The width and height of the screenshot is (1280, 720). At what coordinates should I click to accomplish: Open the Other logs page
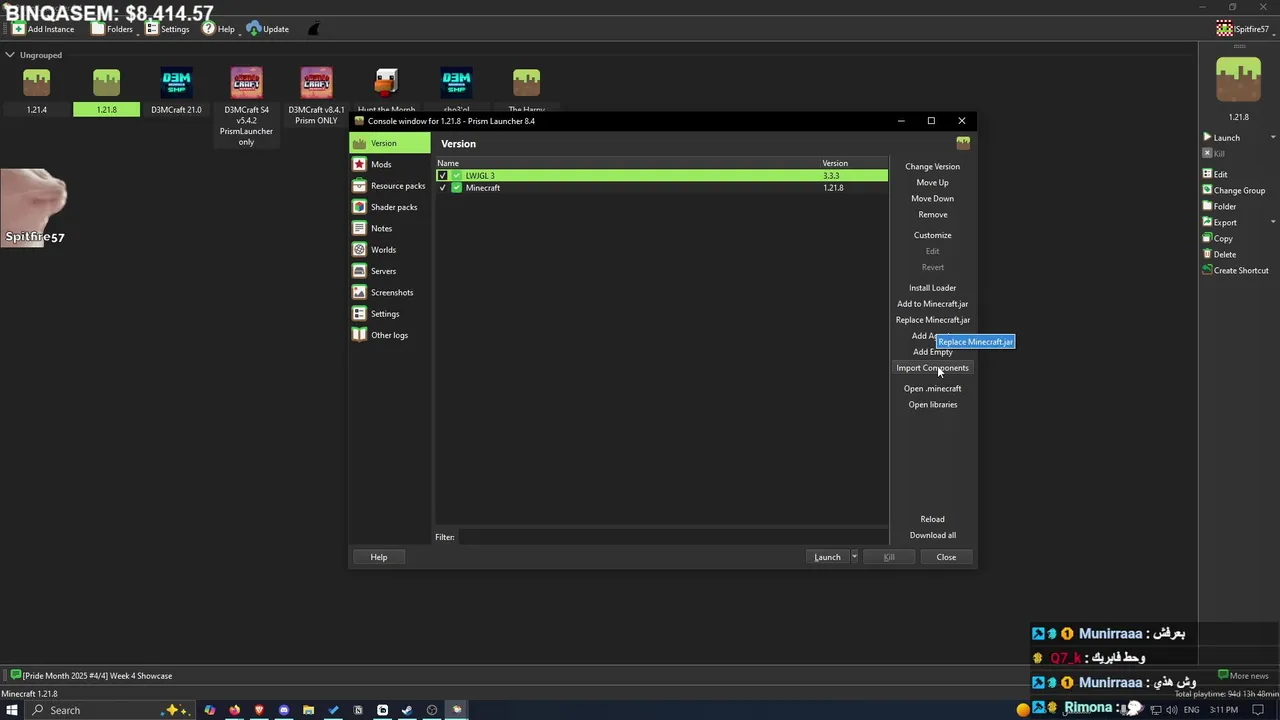point(390,335)
